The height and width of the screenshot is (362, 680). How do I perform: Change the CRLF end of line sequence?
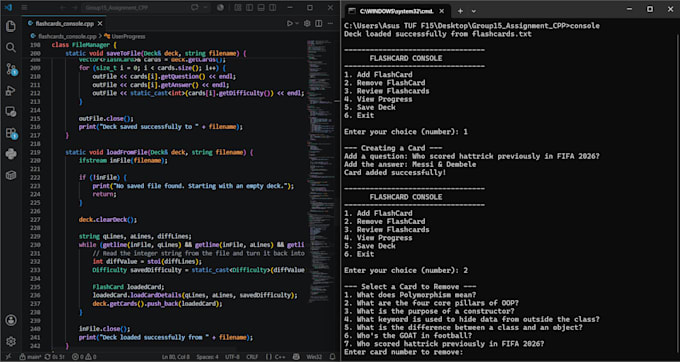click(x=252, y=357)
